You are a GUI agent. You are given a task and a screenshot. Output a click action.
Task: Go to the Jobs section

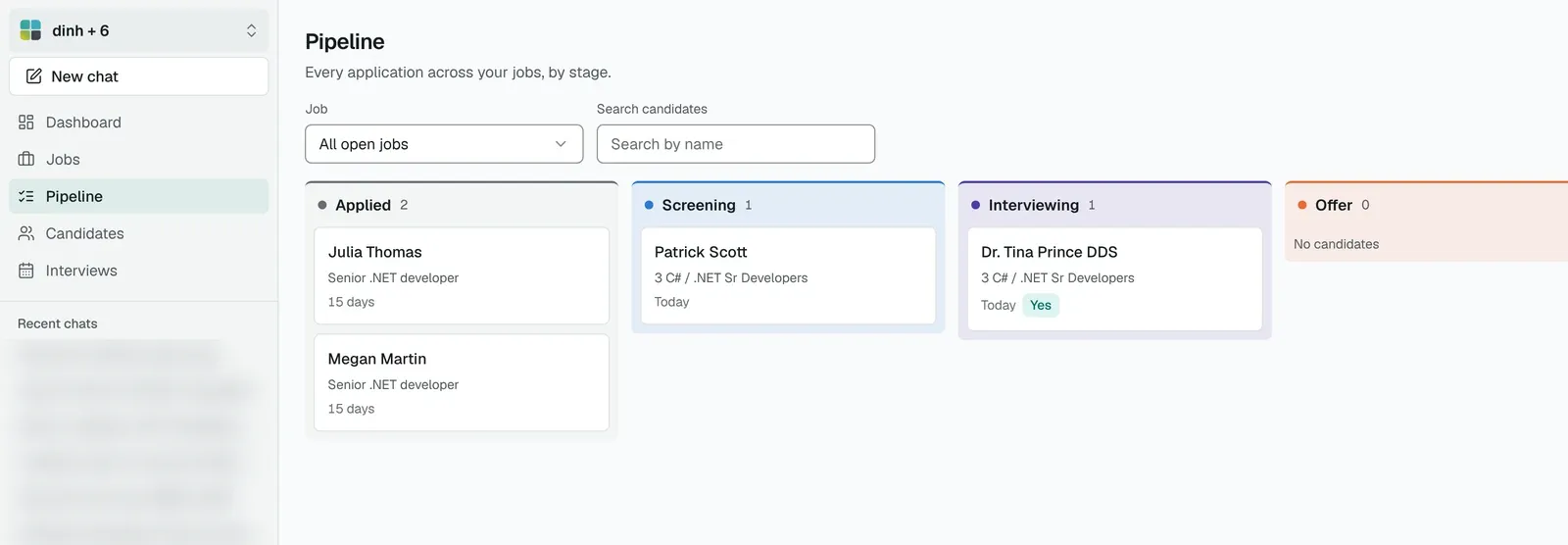point(138,159)
